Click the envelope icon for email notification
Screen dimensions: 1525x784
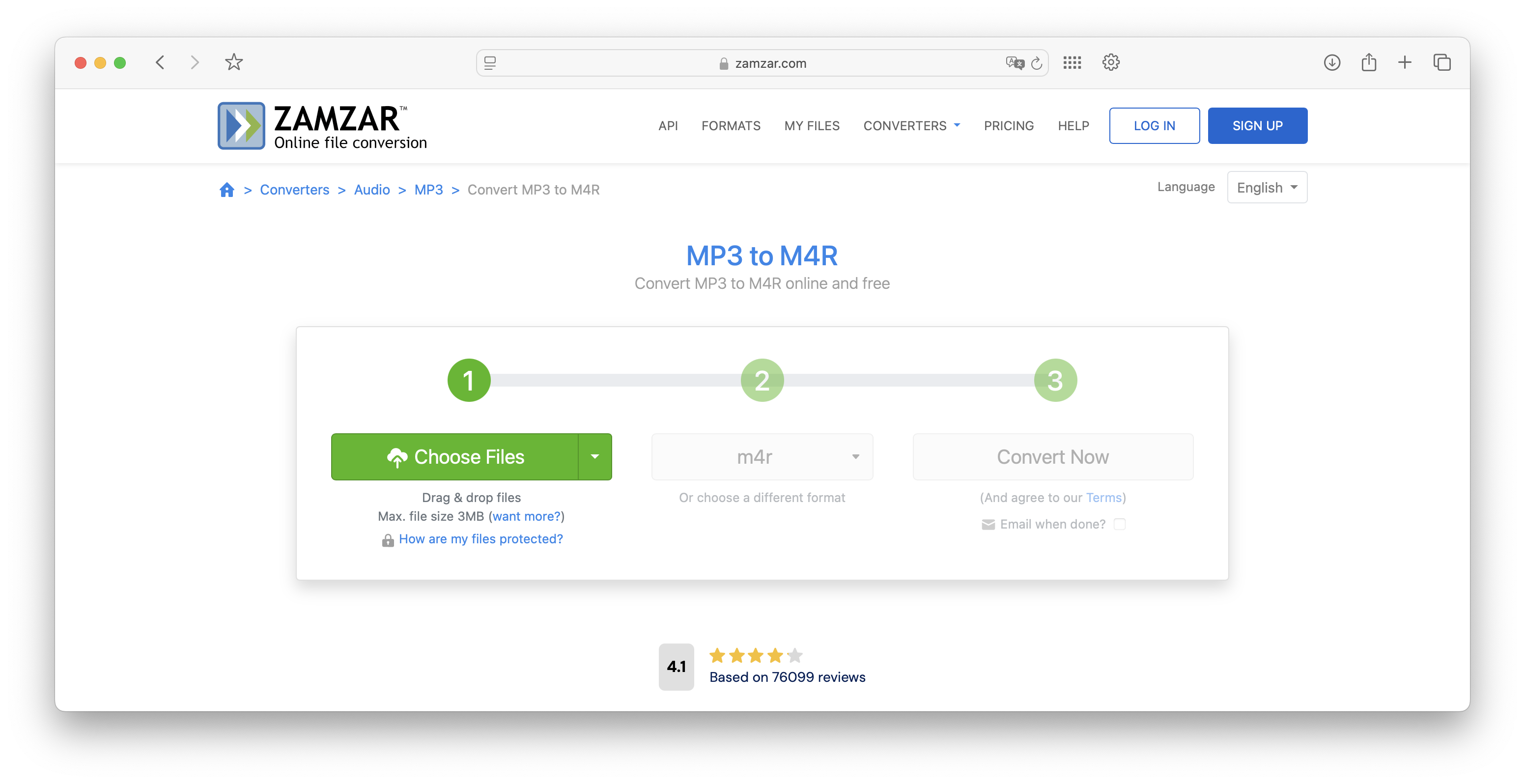(988, 524)
